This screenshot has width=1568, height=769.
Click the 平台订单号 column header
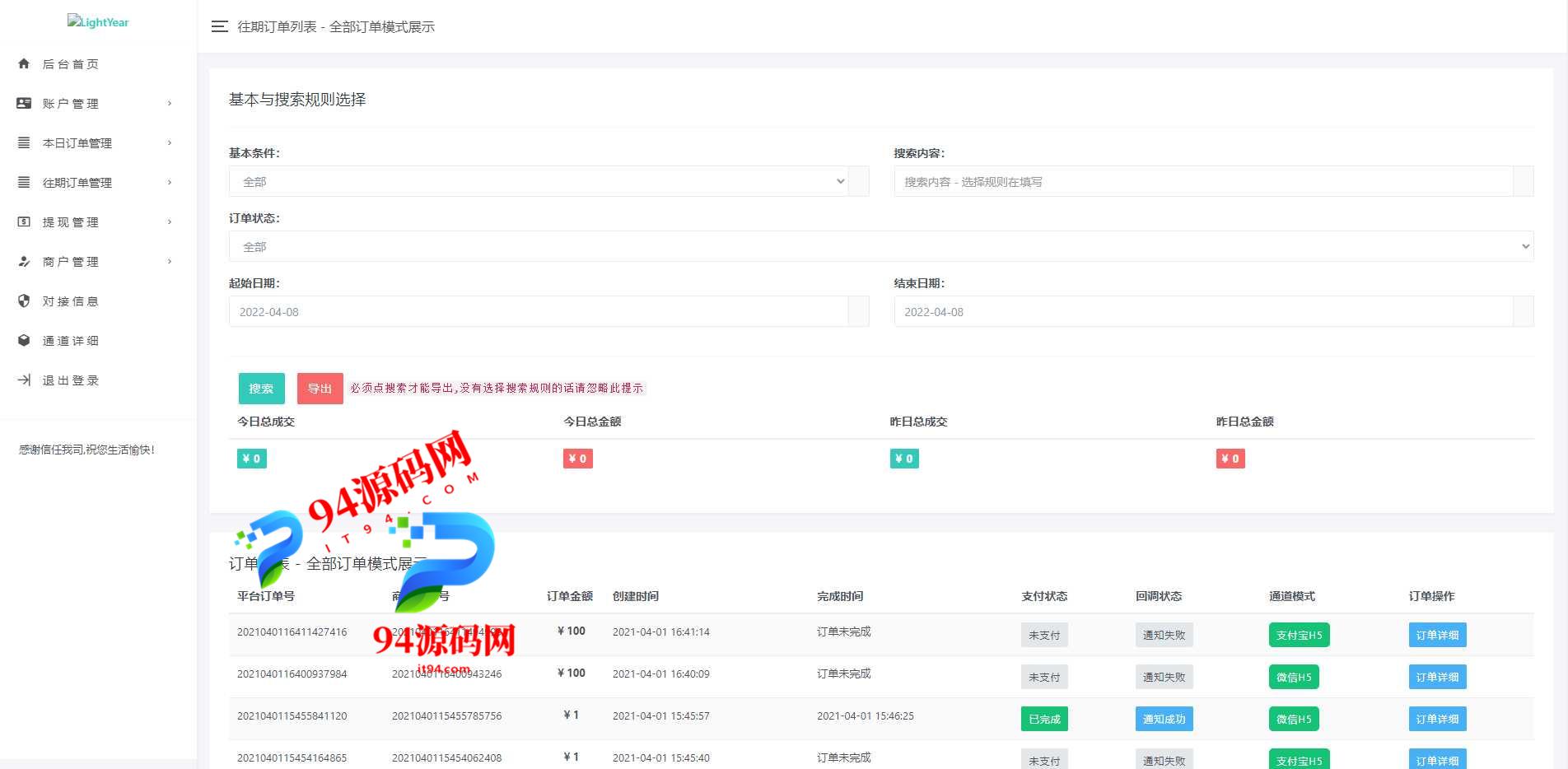(266, 595)
